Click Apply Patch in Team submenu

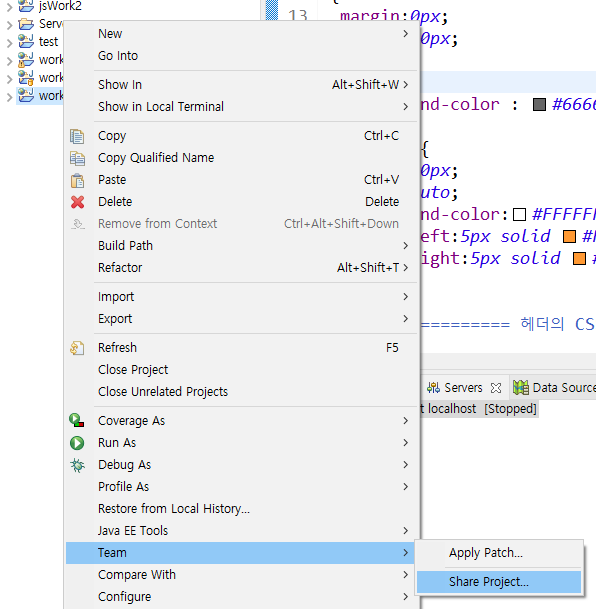pyautogui.click(x=499, y=553)
